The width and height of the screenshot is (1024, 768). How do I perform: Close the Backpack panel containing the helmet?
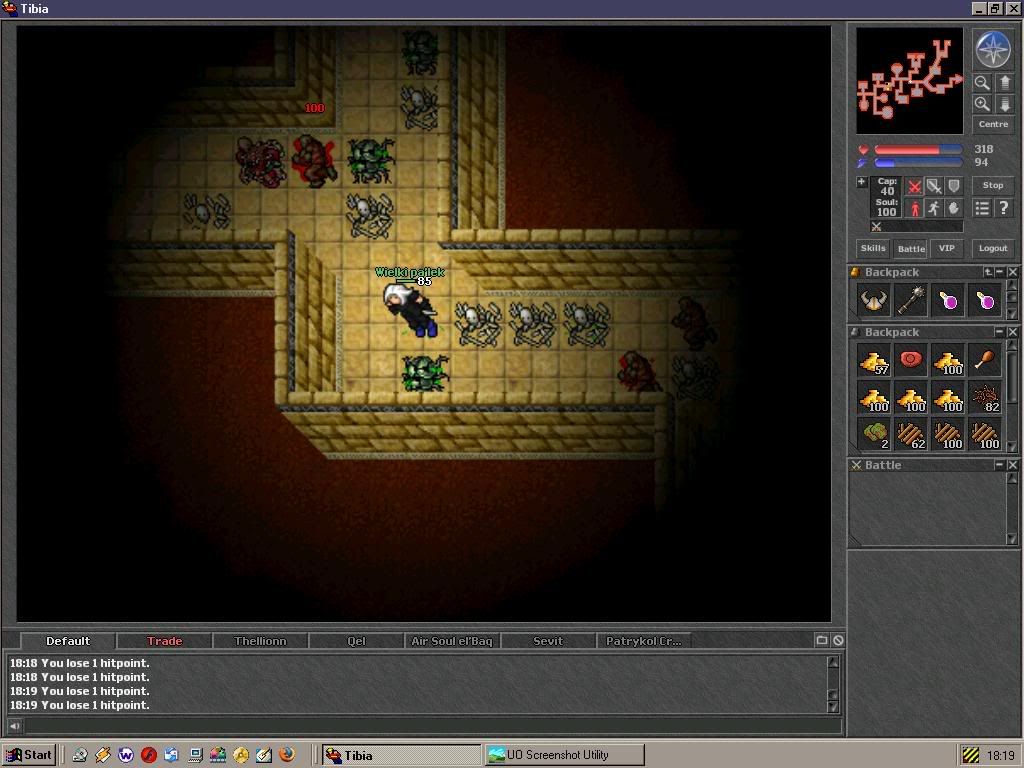point(1012,272)
